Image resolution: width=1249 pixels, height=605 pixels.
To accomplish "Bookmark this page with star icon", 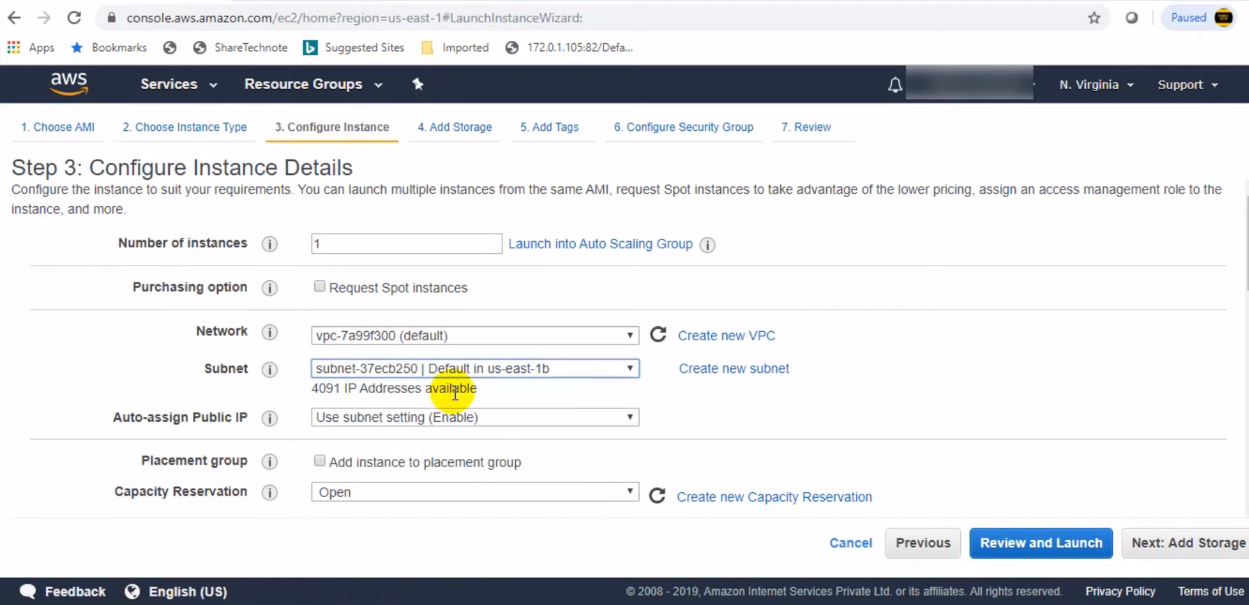I will tap(1094, 18).
